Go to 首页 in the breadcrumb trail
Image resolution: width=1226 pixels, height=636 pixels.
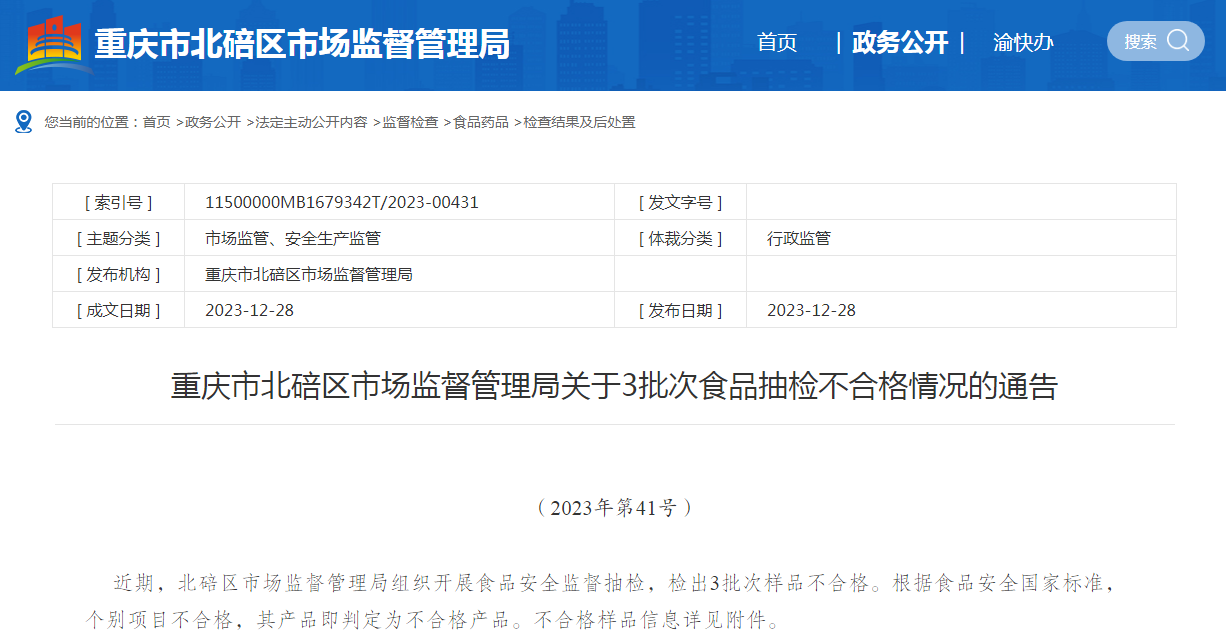point(156,122)
